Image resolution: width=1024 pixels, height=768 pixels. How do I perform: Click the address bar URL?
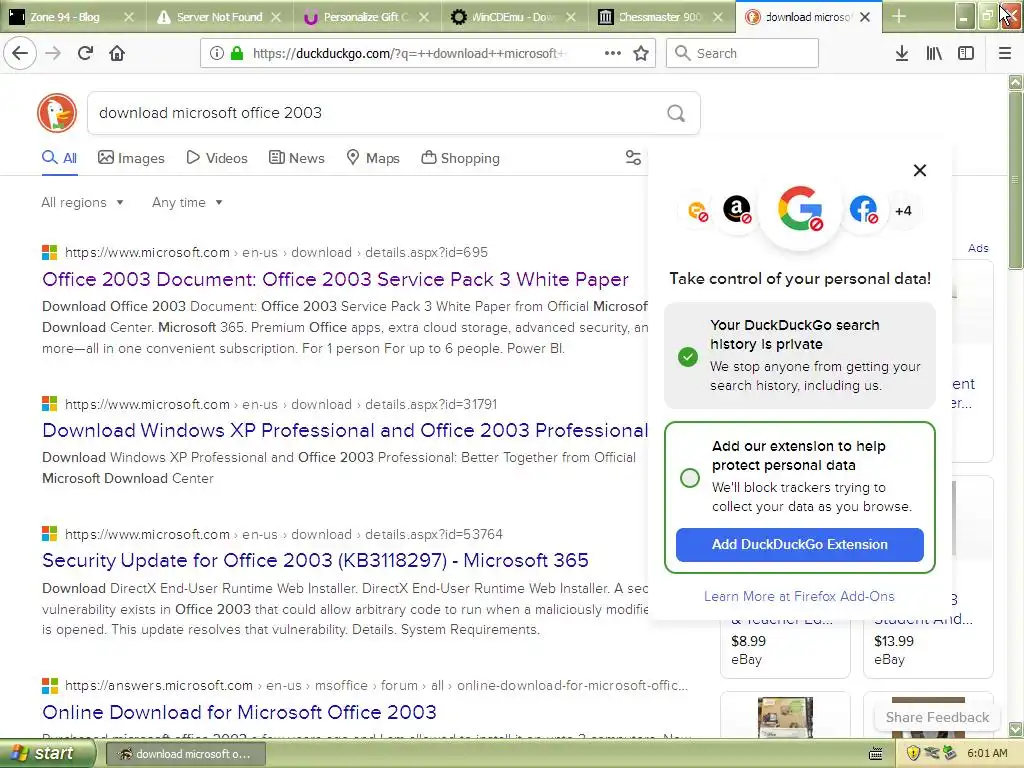(x=409, y=53)
